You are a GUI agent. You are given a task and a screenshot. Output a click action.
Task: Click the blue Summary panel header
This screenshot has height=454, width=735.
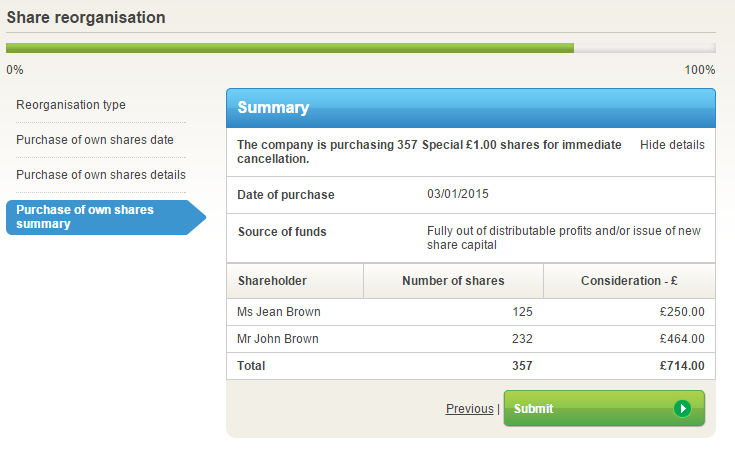click(x=471, y=108)
